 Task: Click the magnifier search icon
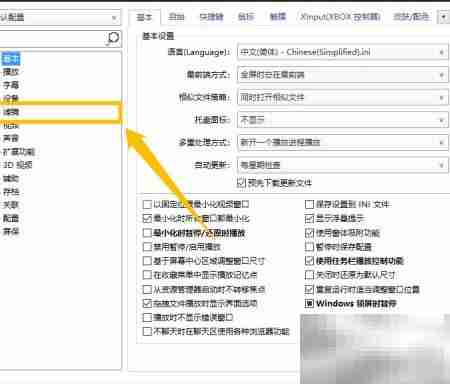113,38
